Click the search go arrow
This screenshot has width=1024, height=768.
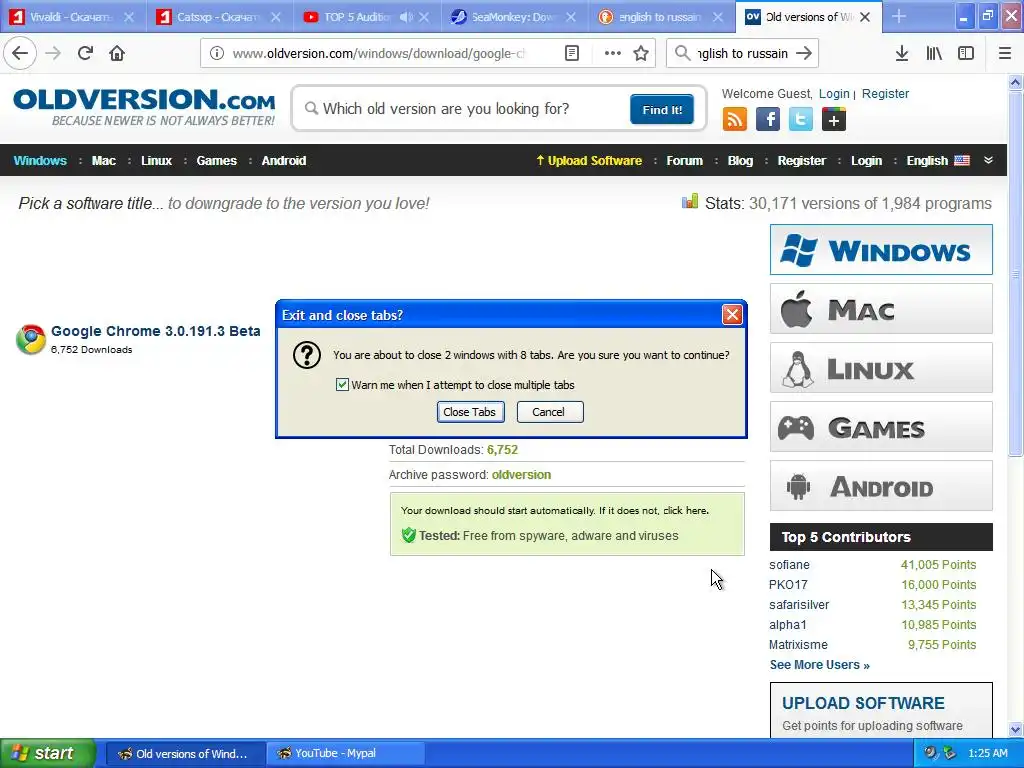(x=804, y=54)
